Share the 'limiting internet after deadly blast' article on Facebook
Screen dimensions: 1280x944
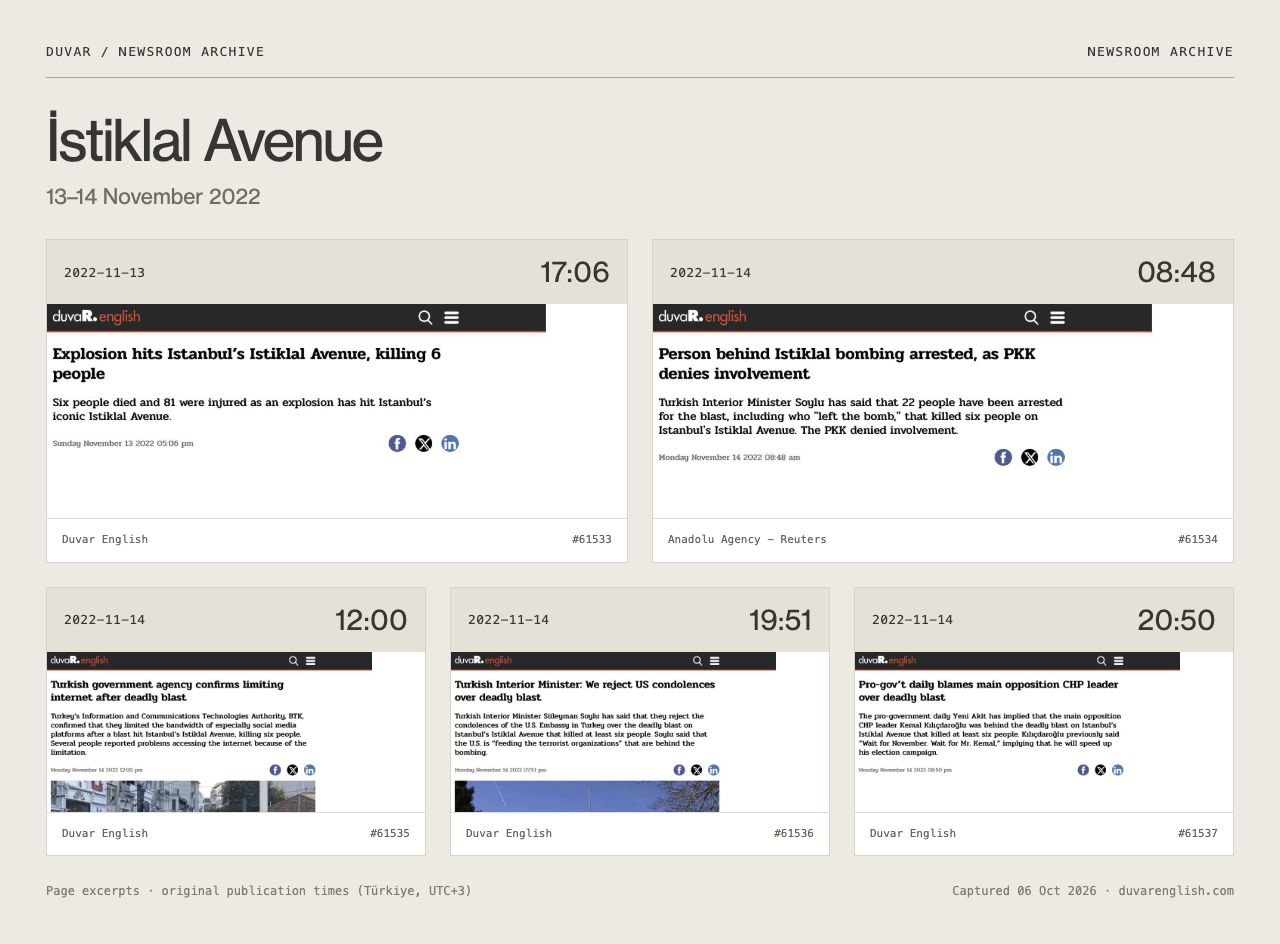coord(275,770)
